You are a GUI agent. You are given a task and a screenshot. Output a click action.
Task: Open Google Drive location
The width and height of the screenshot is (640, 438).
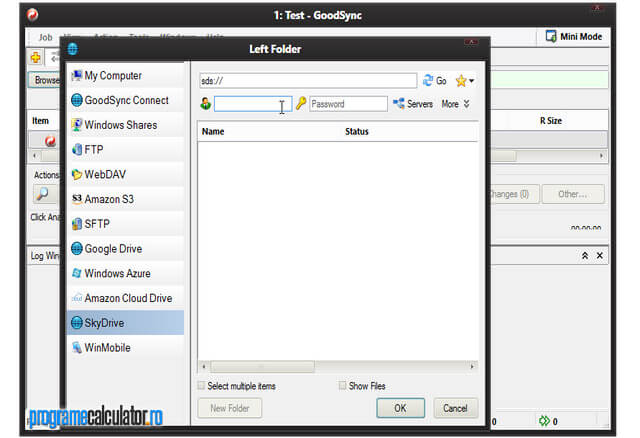tap(125, 249)
